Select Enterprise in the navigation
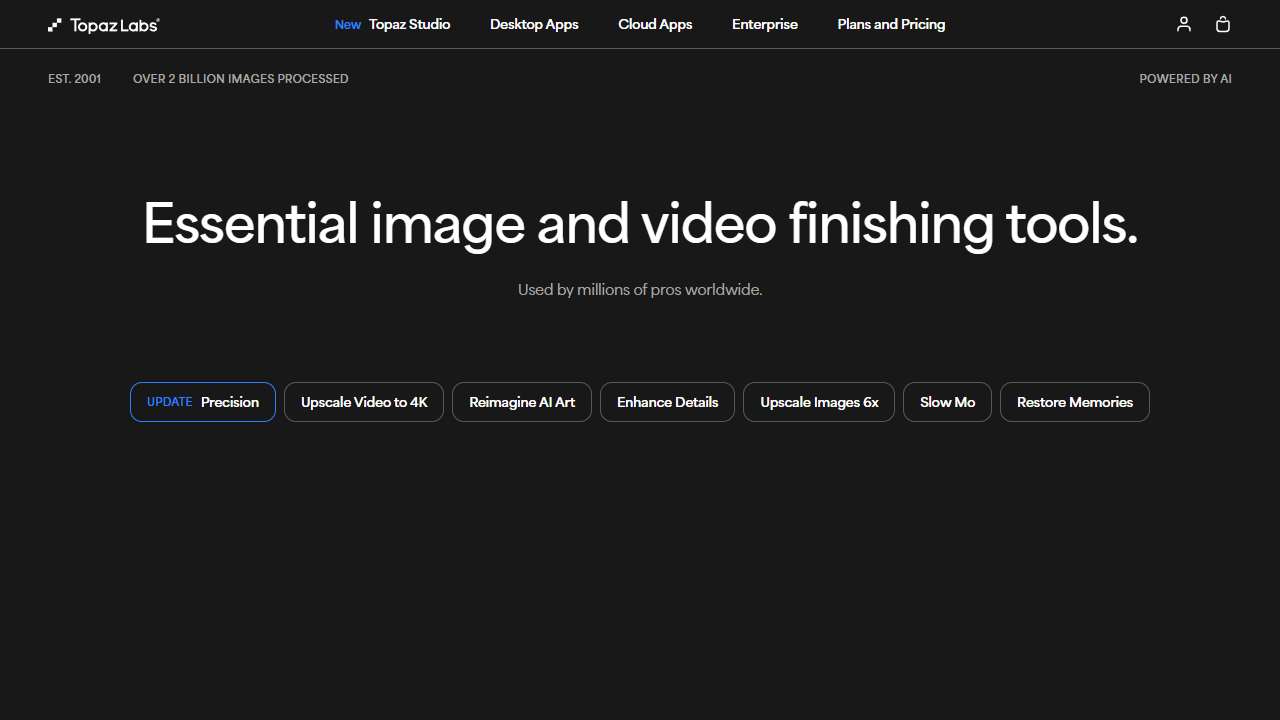This screenshot has width=1280, height=720. [765, 24]
